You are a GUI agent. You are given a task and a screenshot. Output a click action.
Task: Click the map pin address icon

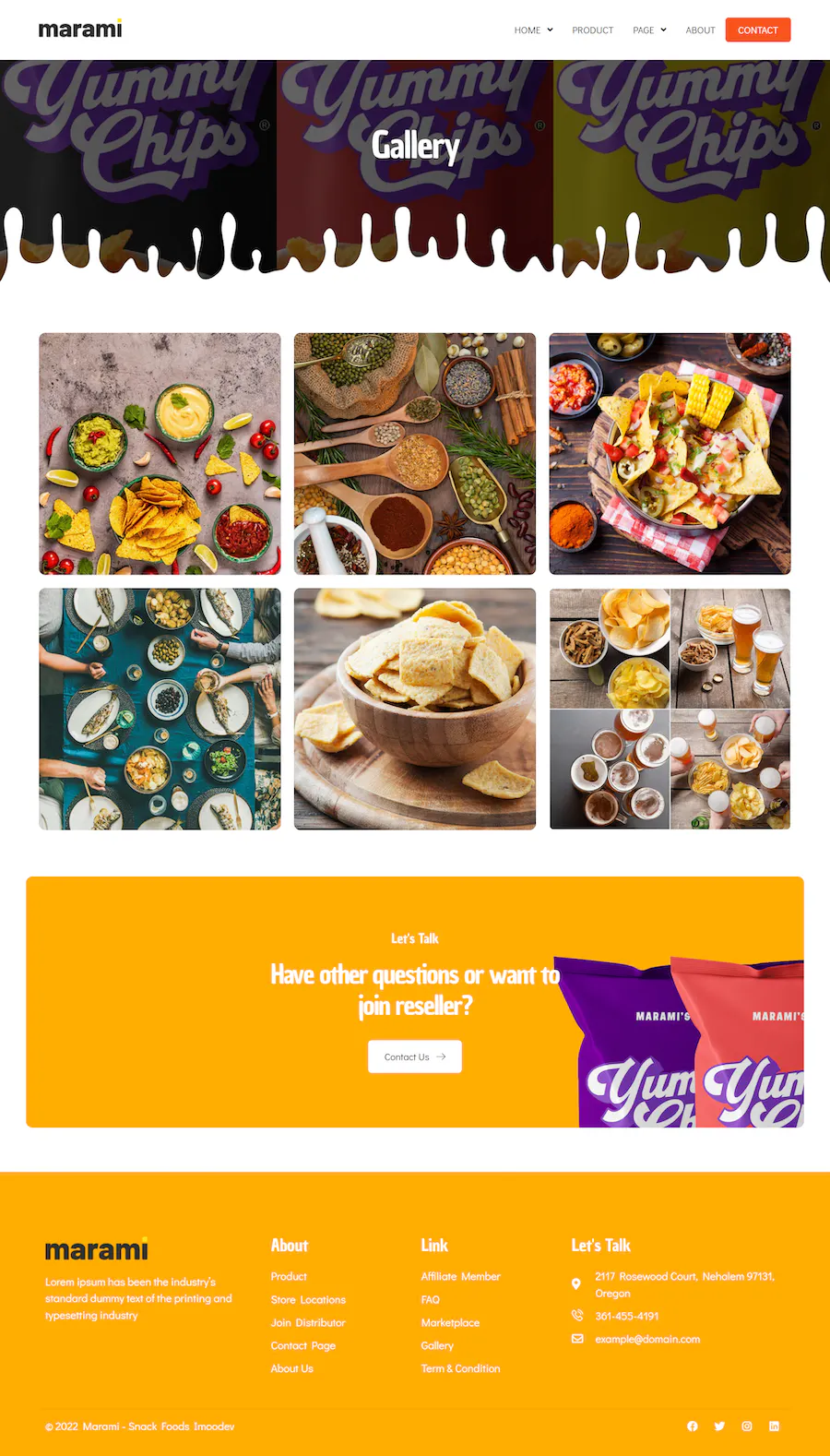point(576,1283)
